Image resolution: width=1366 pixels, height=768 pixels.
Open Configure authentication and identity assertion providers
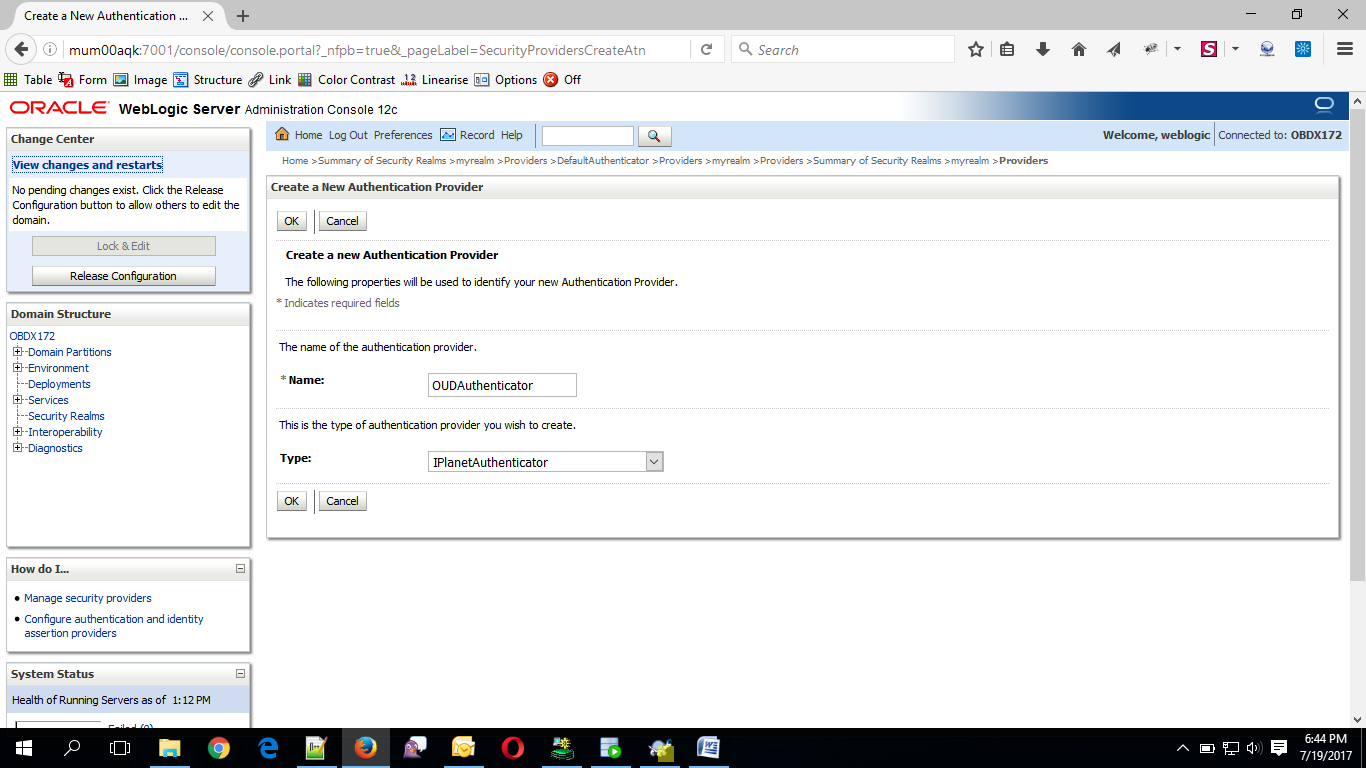point(114,626)
